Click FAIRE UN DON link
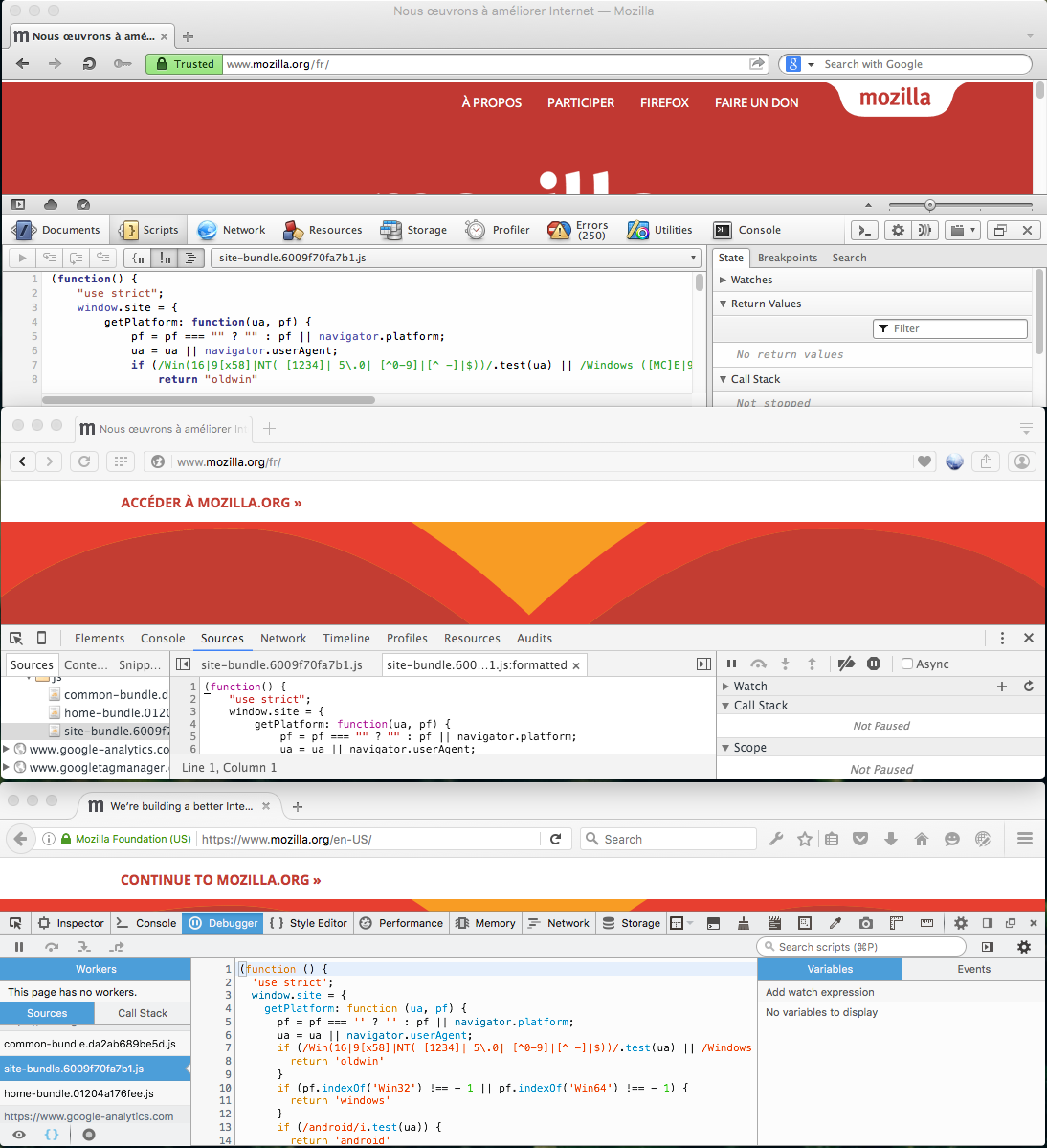 pyautogui.click(x=756, y=103)
